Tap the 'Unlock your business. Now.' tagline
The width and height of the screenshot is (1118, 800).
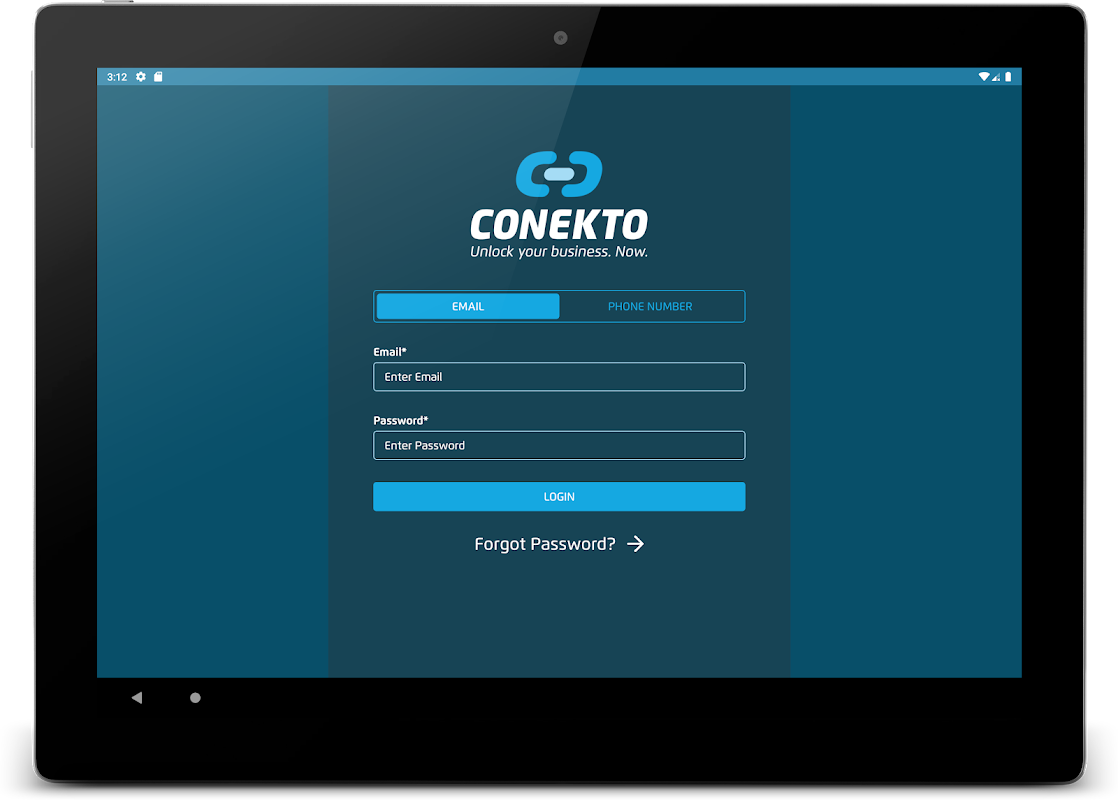(x=559, y=252)
